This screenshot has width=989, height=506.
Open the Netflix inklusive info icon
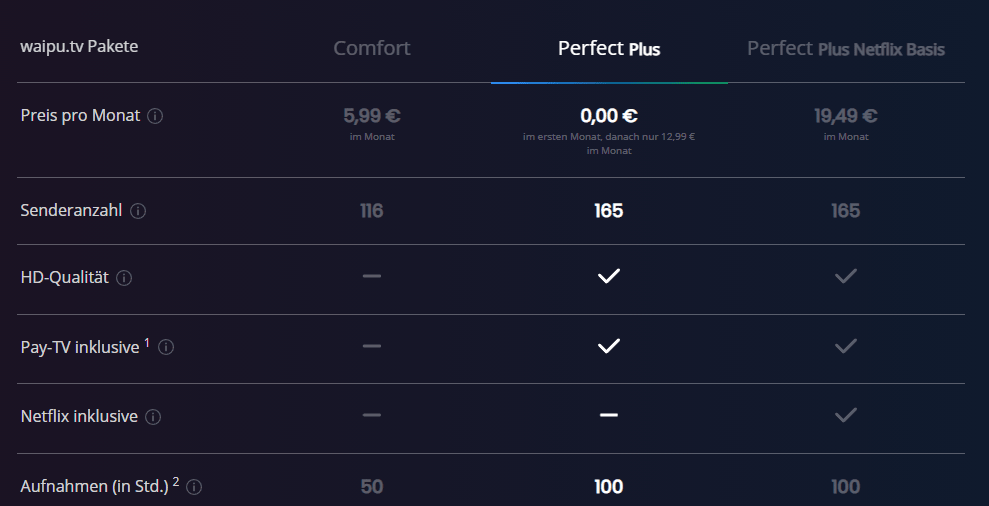click(153, 416)
